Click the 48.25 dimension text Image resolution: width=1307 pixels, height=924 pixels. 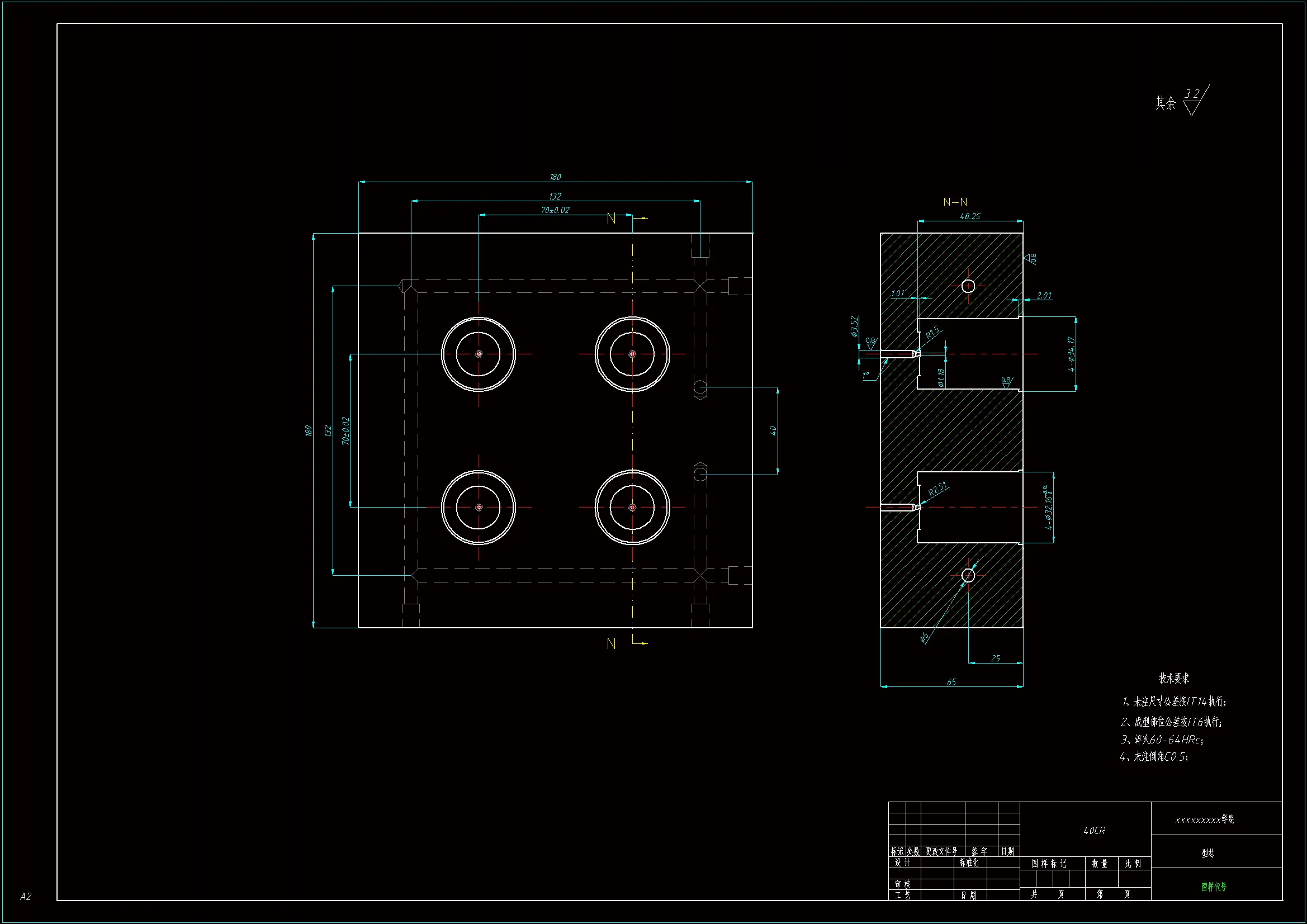[x=969, y=216]
